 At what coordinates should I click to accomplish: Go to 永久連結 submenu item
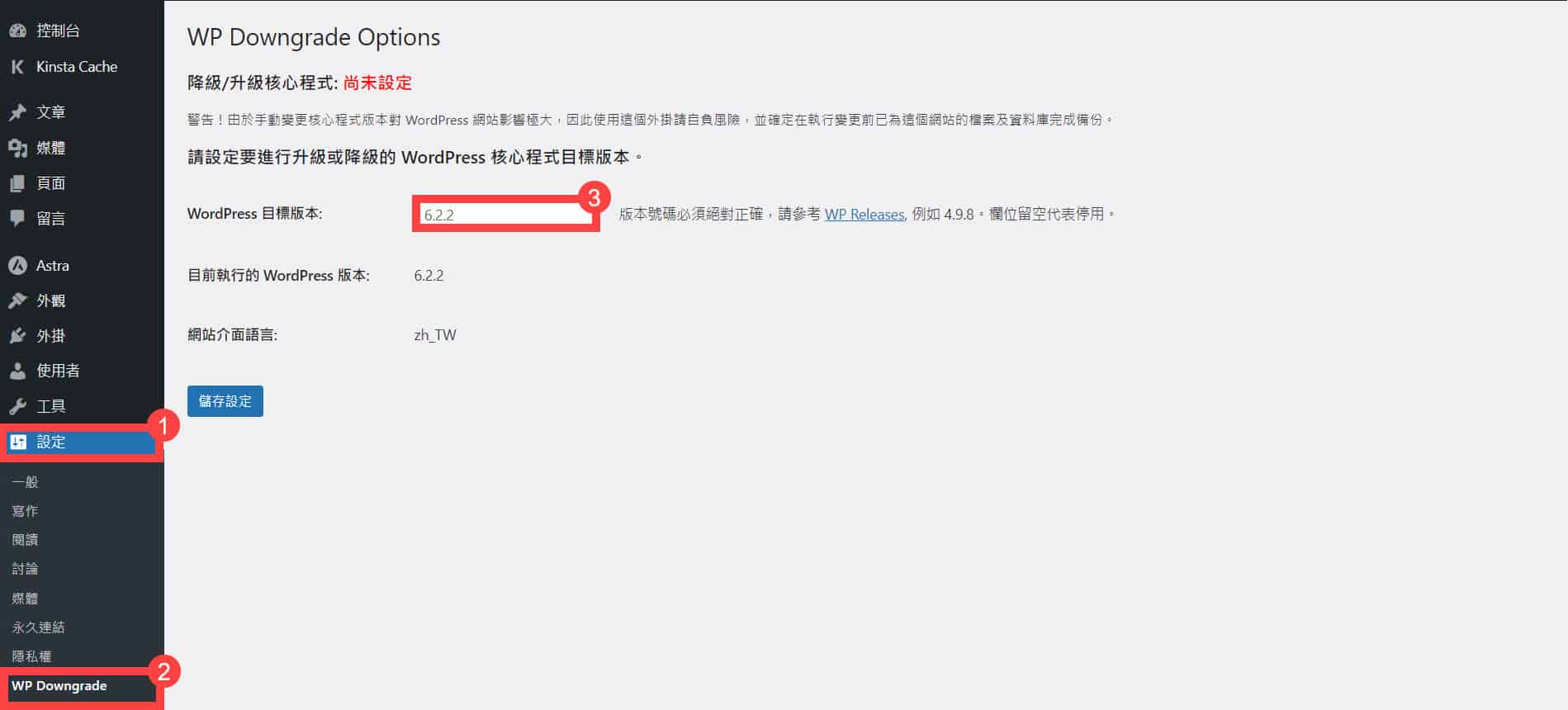[x=38, y=627]
